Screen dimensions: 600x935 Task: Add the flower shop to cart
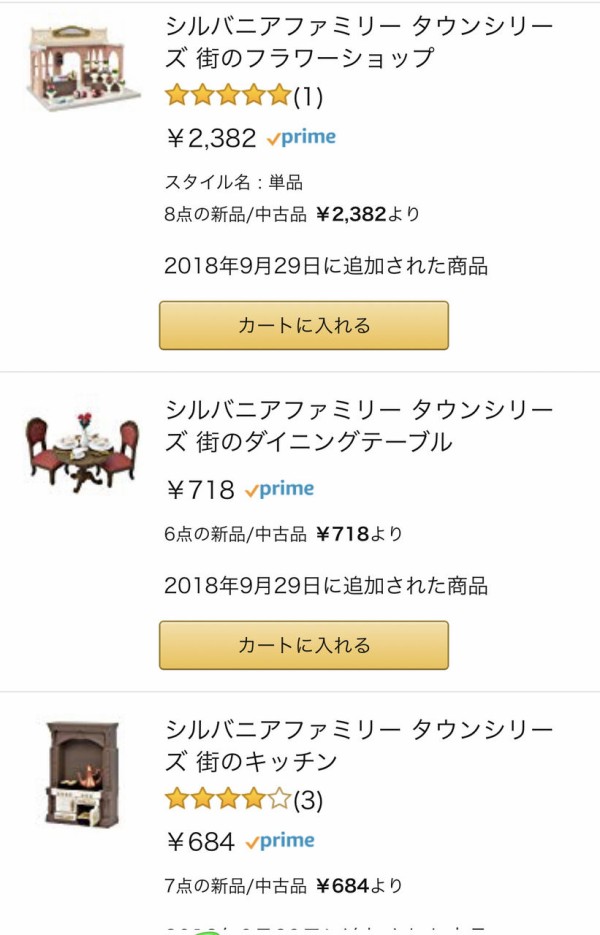click(304, 325)
